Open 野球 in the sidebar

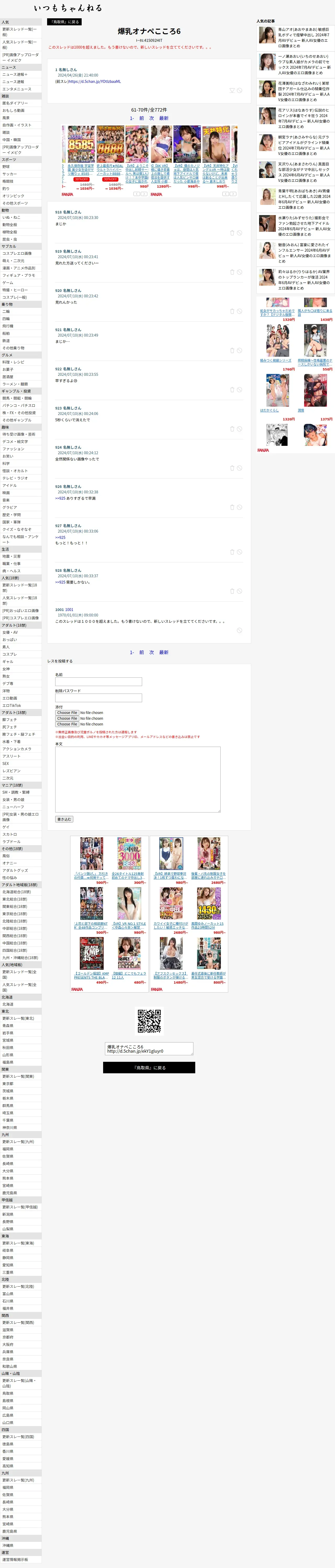(x=21, y=167)
